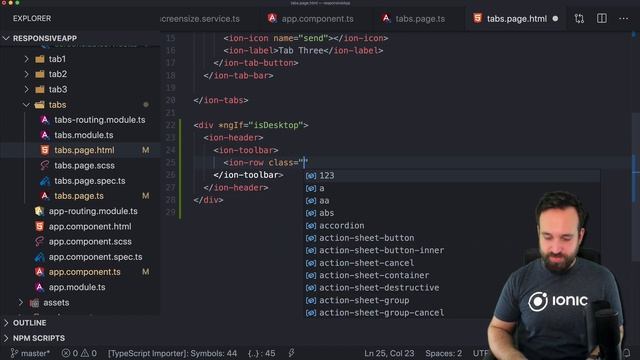640x360 pixels.
Task: Click the HTML5 icon beside app.component.html
Action: 39,227
